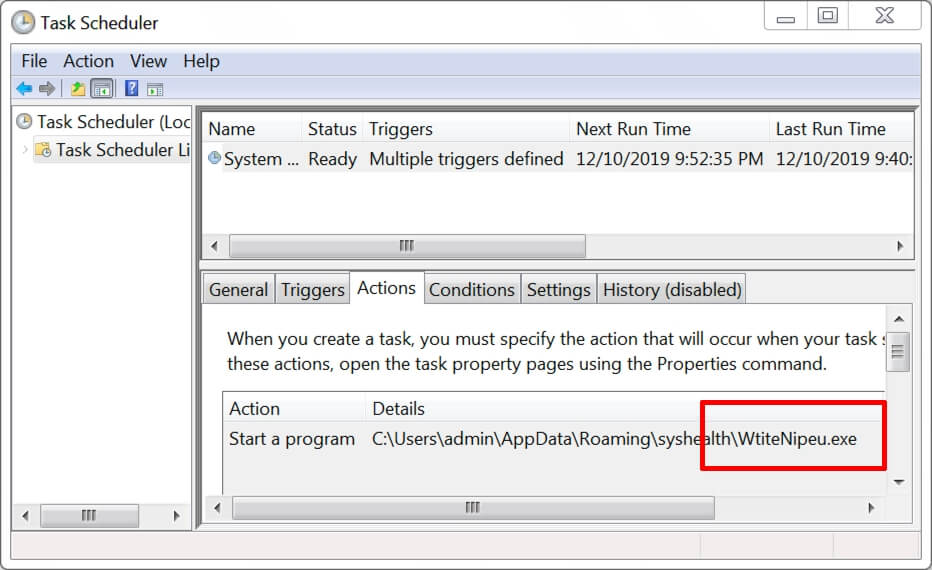Screen dimensions: 932x570
Task: Click the clock icon beside System task row
Action: 214,158
